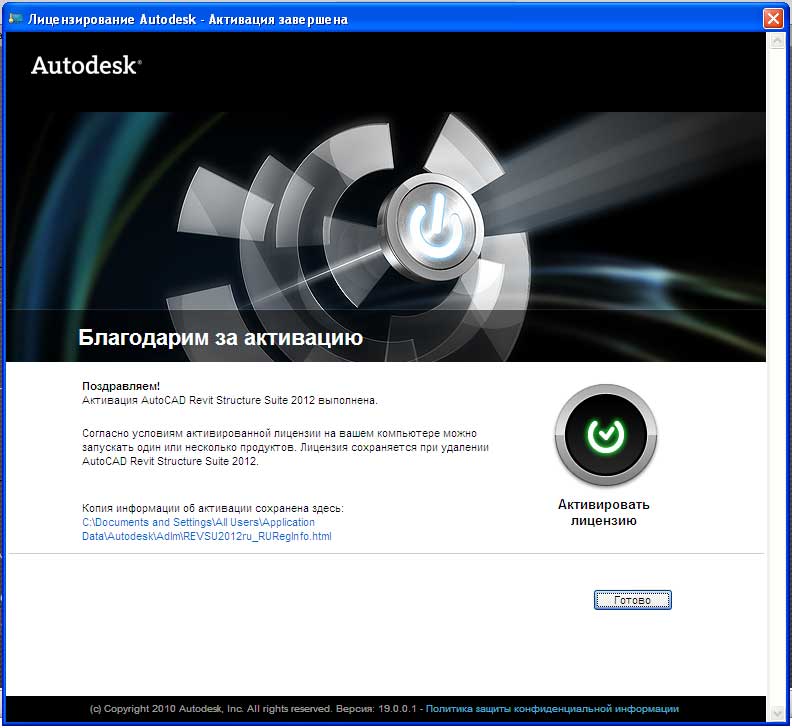Click the Поздравляем! text
792x728 pixels.
click(120, 385)
